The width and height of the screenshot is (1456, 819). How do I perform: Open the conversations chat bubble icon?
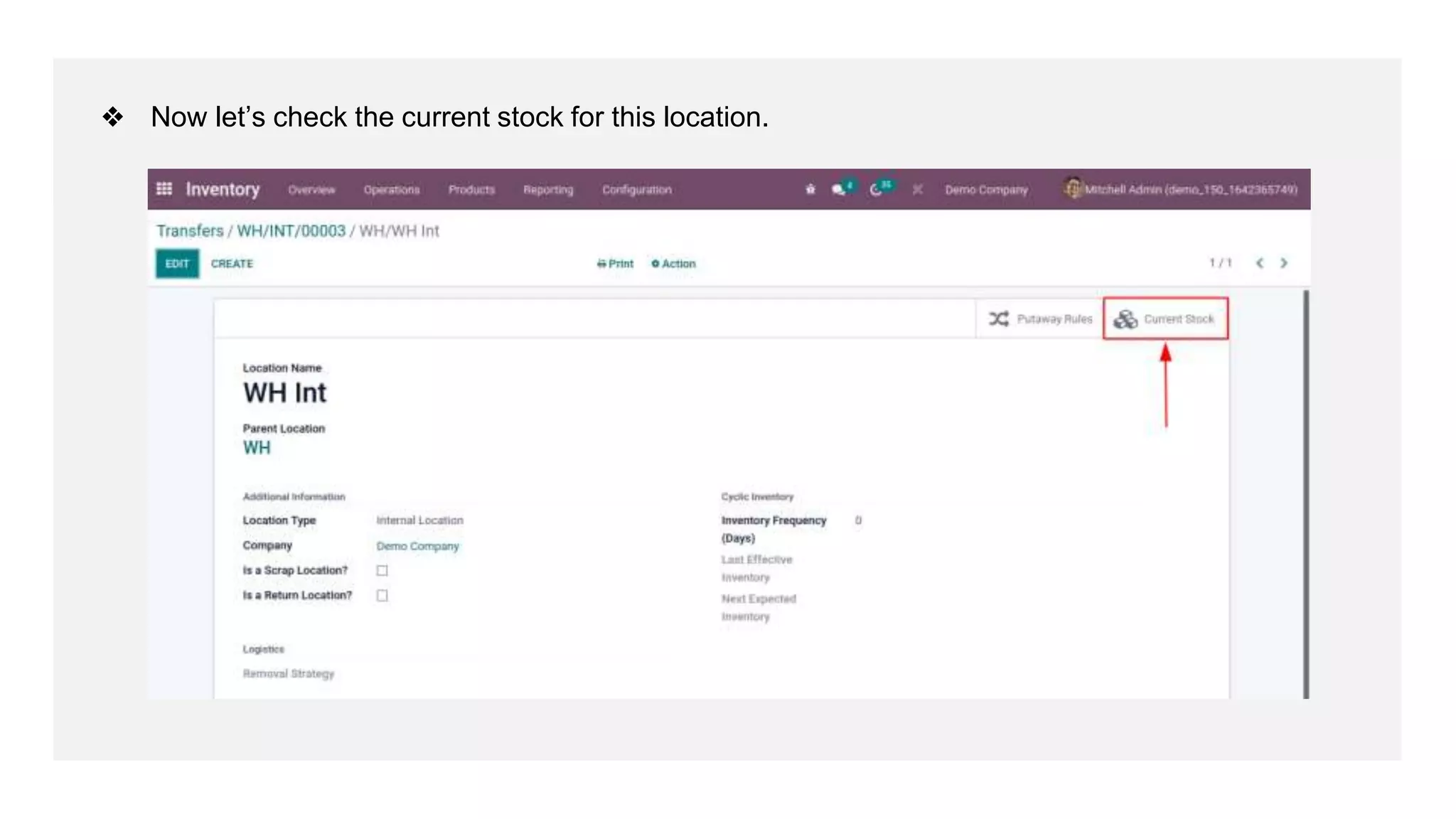pyautogui.click(x=839, y=189)
